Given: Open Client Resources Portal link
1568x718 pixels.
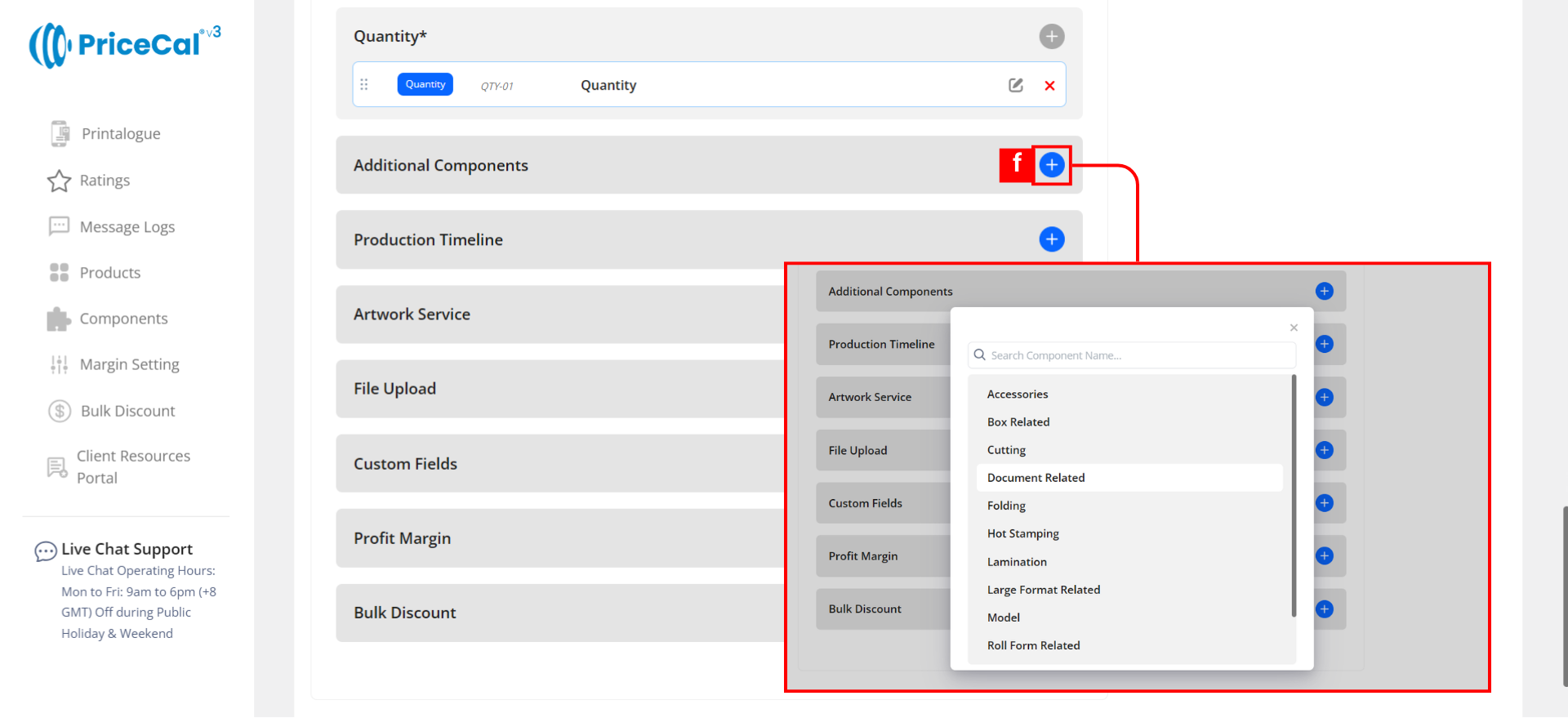Looking at the screenshot, I should [x=132, y=466].
